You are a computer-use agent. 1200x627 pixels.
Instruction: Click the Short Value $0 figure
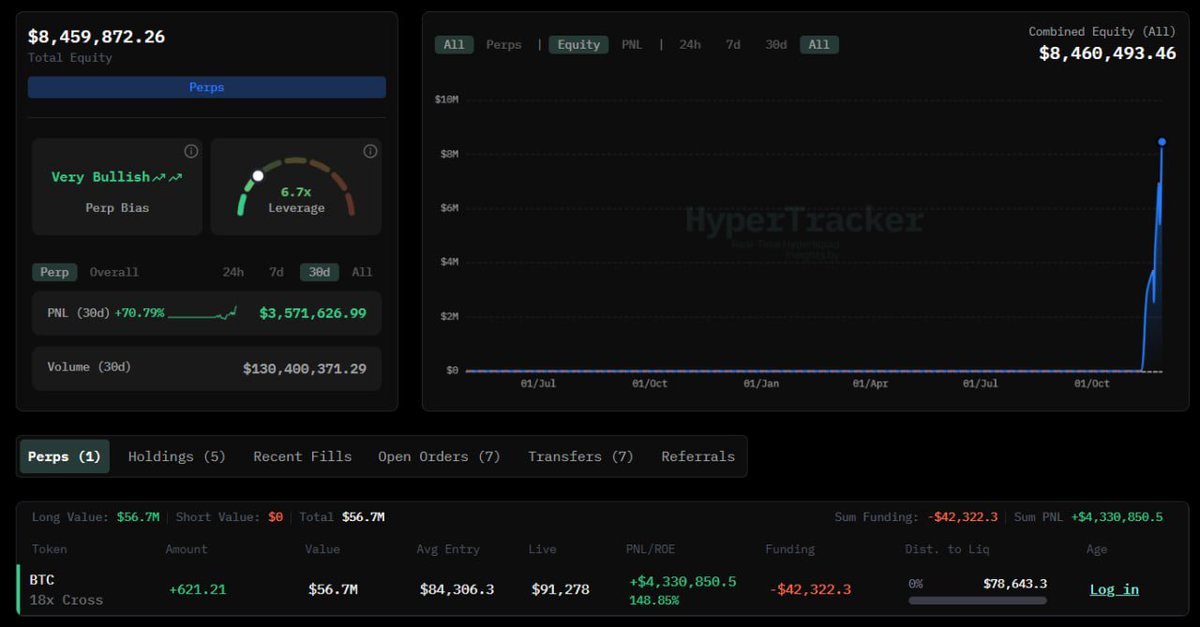point(275,517)
